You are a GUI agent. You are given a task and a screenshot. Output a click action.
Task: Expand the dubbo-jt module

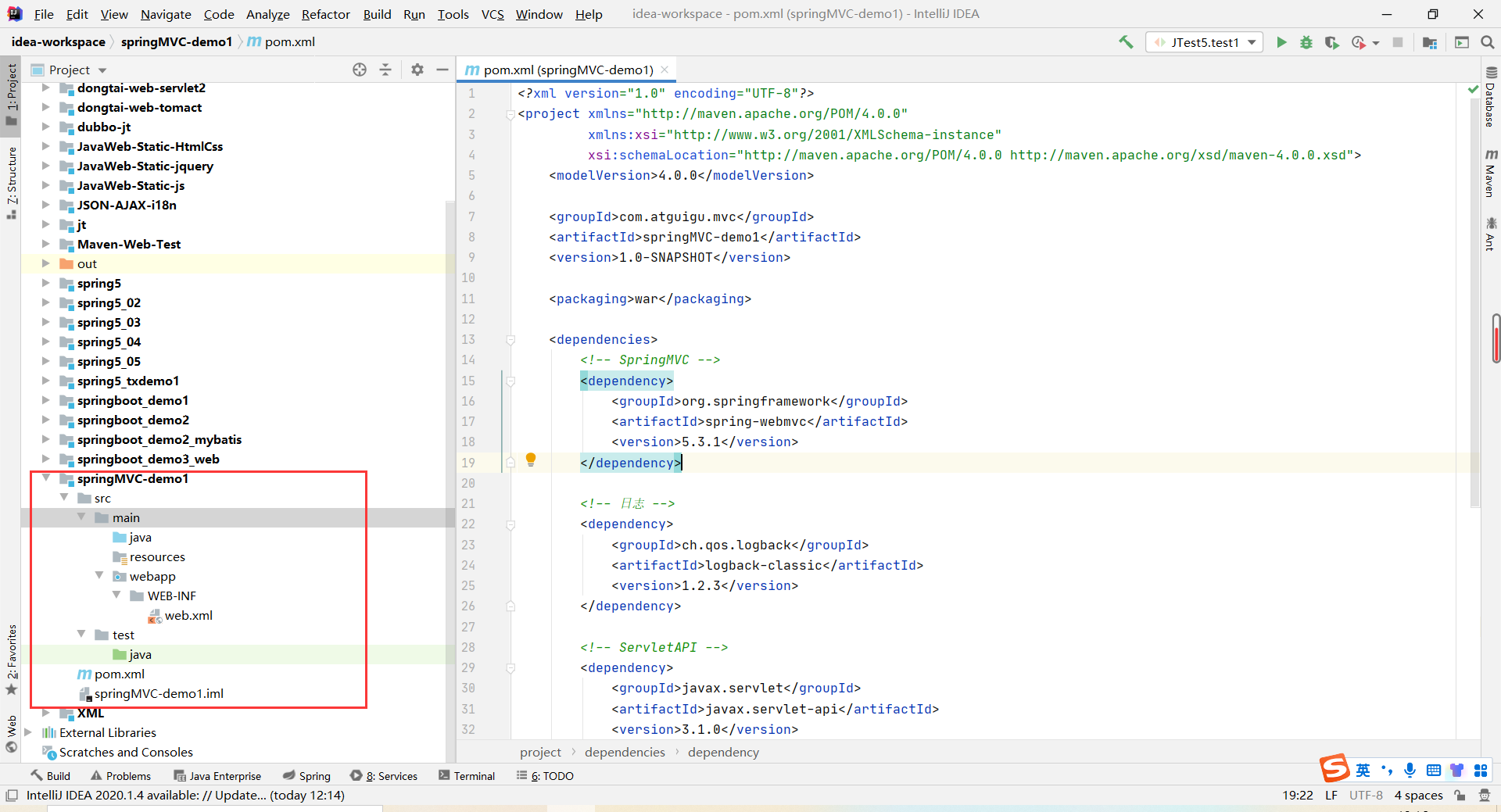[46, 127]
